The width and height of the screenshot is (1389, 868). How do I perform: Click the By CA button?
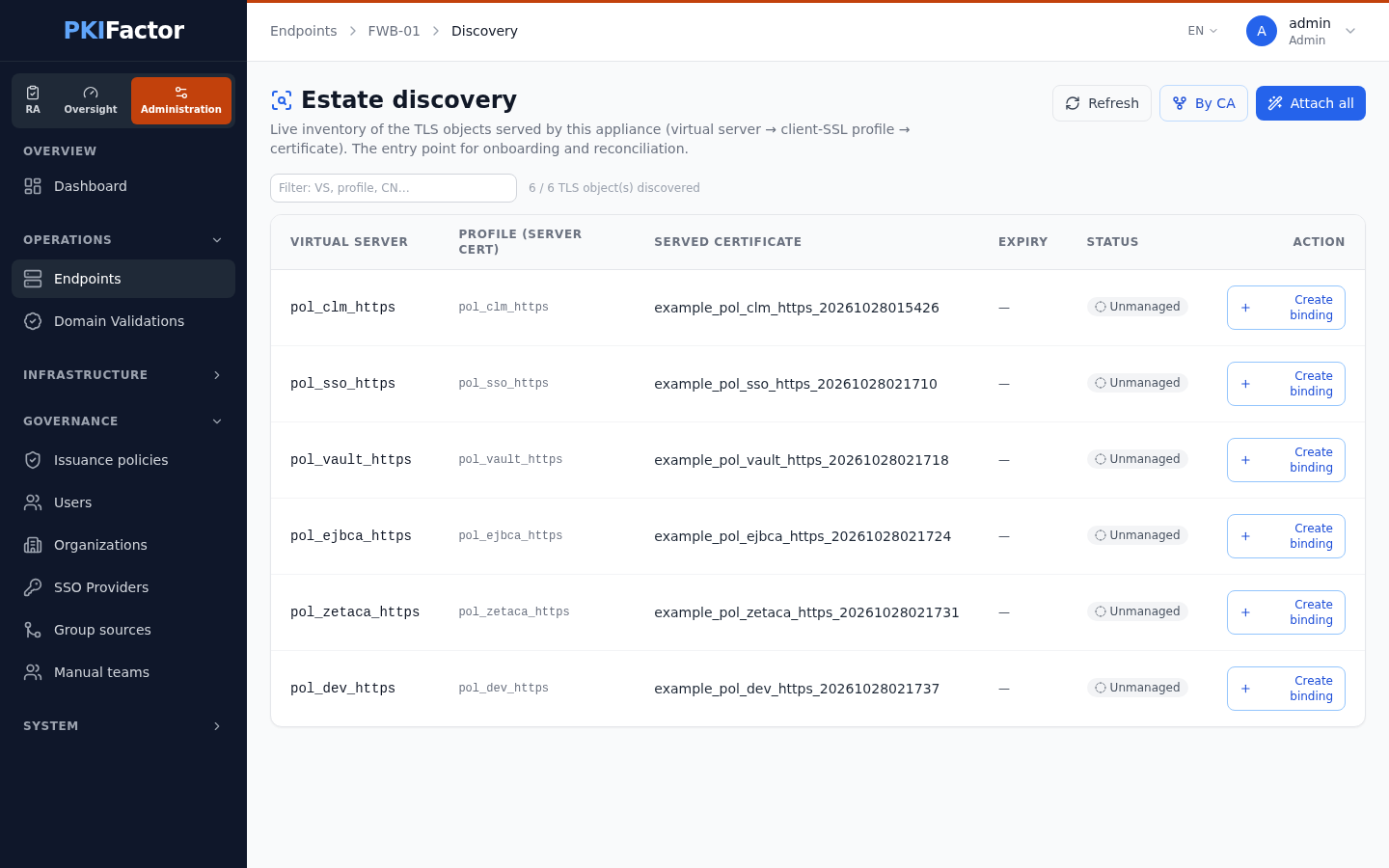[1204, 103]
